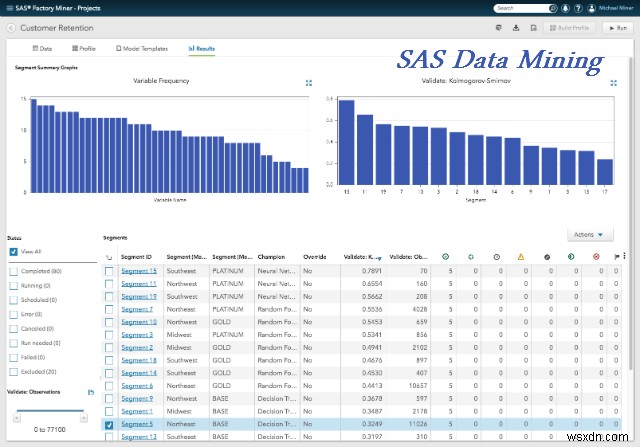Open the Segment 15 link
The width and height of the screenshot is (640, 447).
pyautogui.click(x=138, y=271)
